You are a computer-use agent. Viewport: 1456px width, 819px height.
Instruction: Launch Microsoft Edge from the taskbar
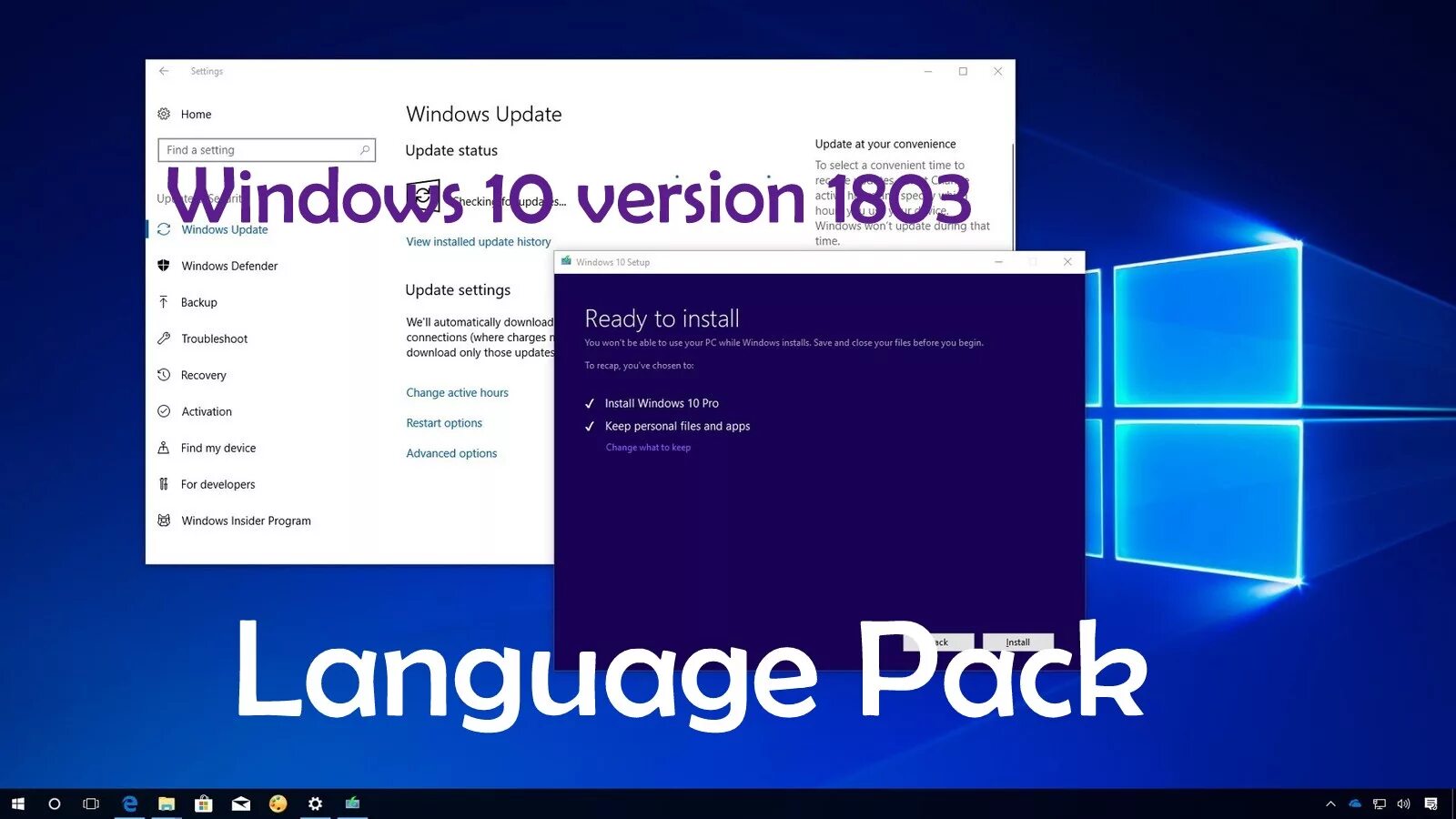pos(129,804)
